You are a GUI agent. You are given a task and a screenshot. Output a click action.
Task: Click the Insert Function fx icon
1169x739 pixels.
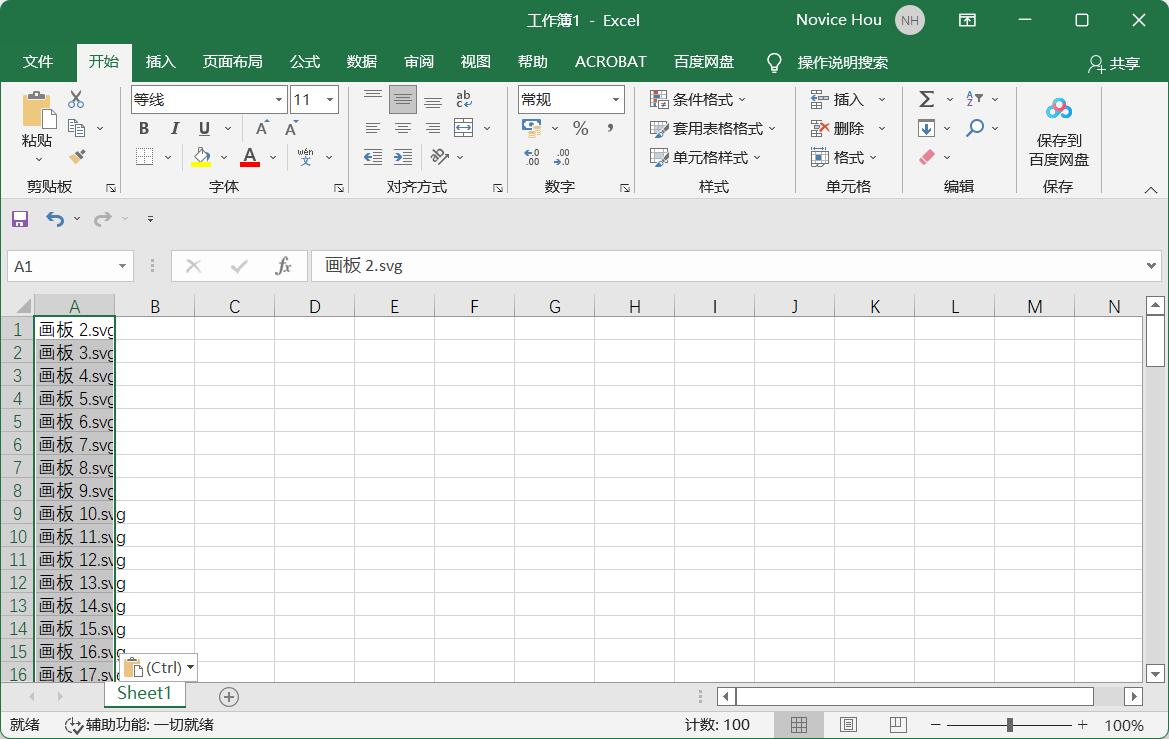(283, 266)
